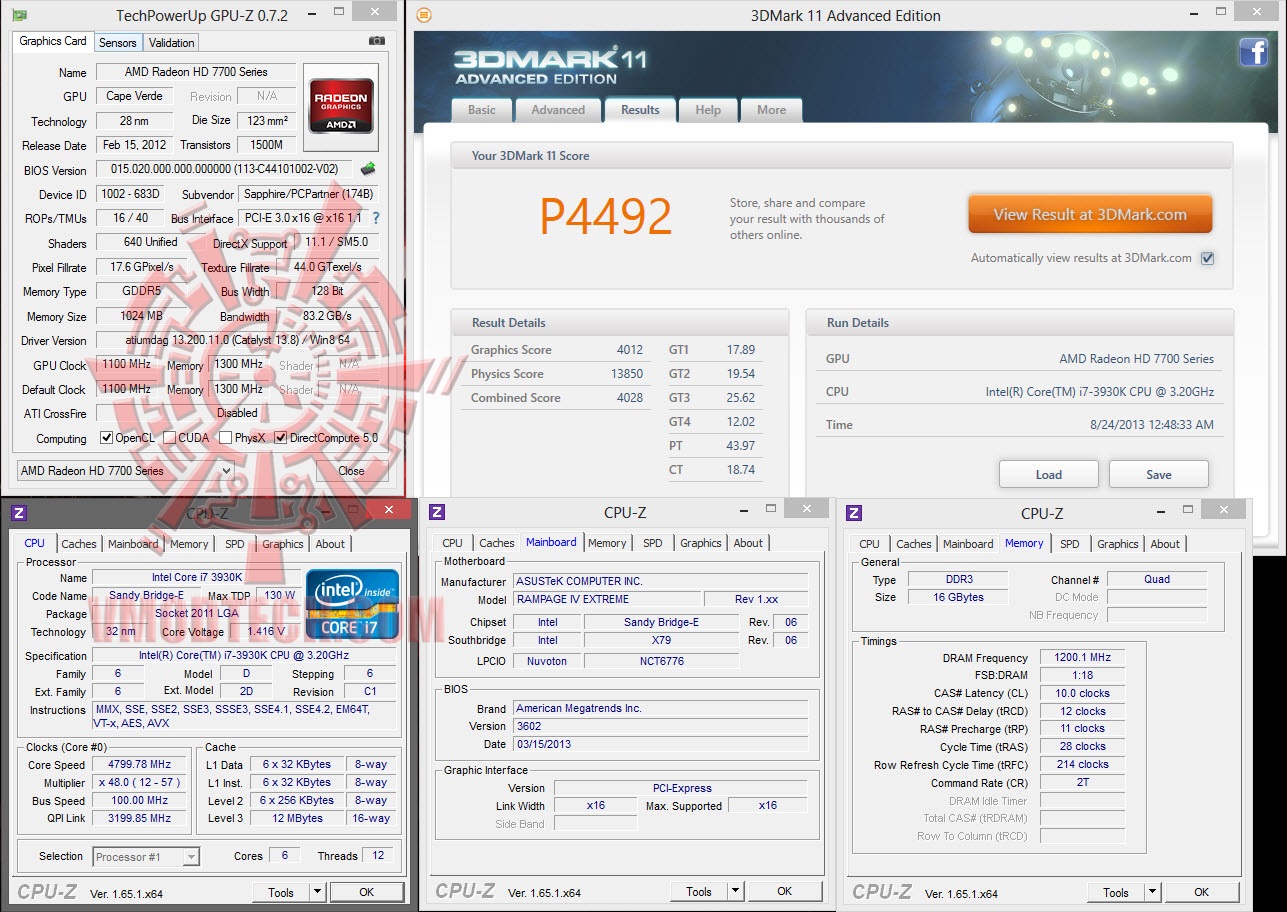Click the RAMPAGE IV EXTREME model field
Image resolution: width=1287 pixels, height=912 pixels.
click(607, 599)
